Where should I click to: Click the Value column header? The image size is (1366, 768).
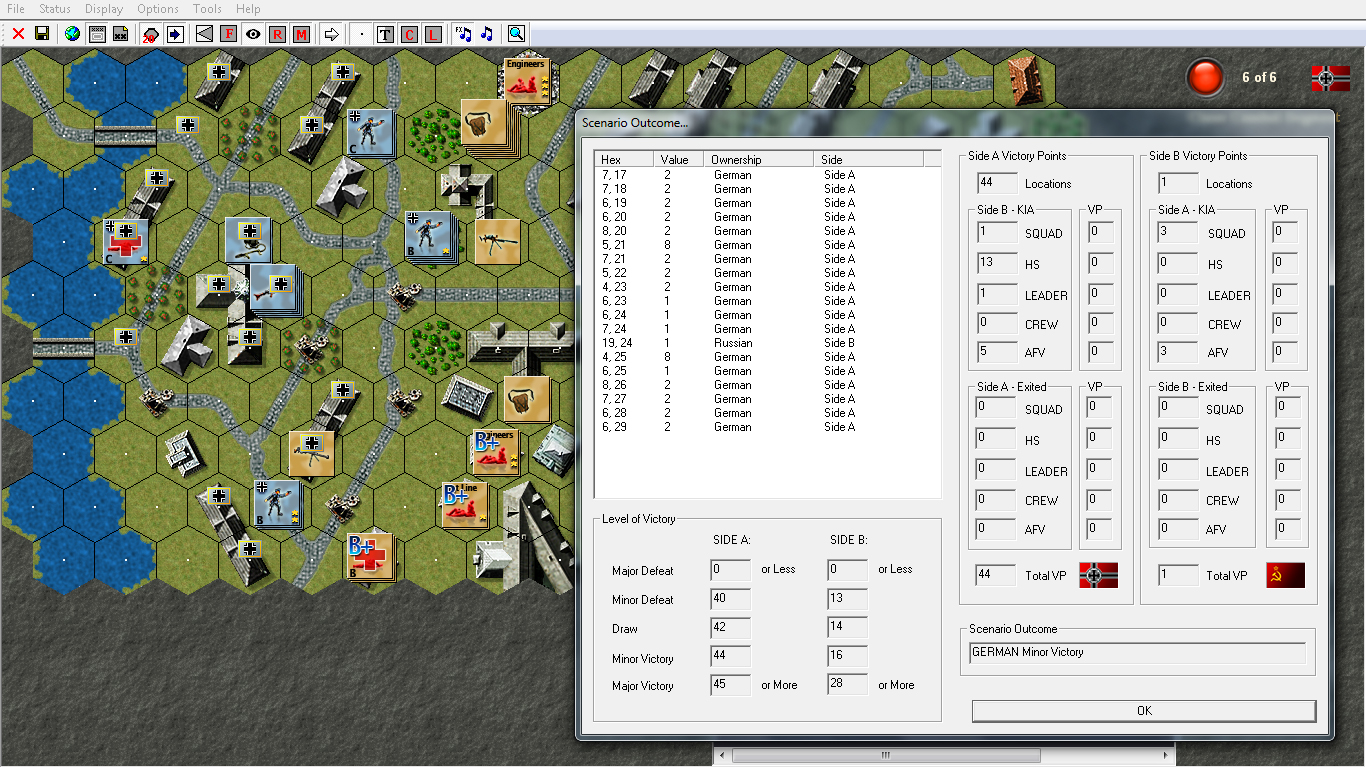click(679, 159)
